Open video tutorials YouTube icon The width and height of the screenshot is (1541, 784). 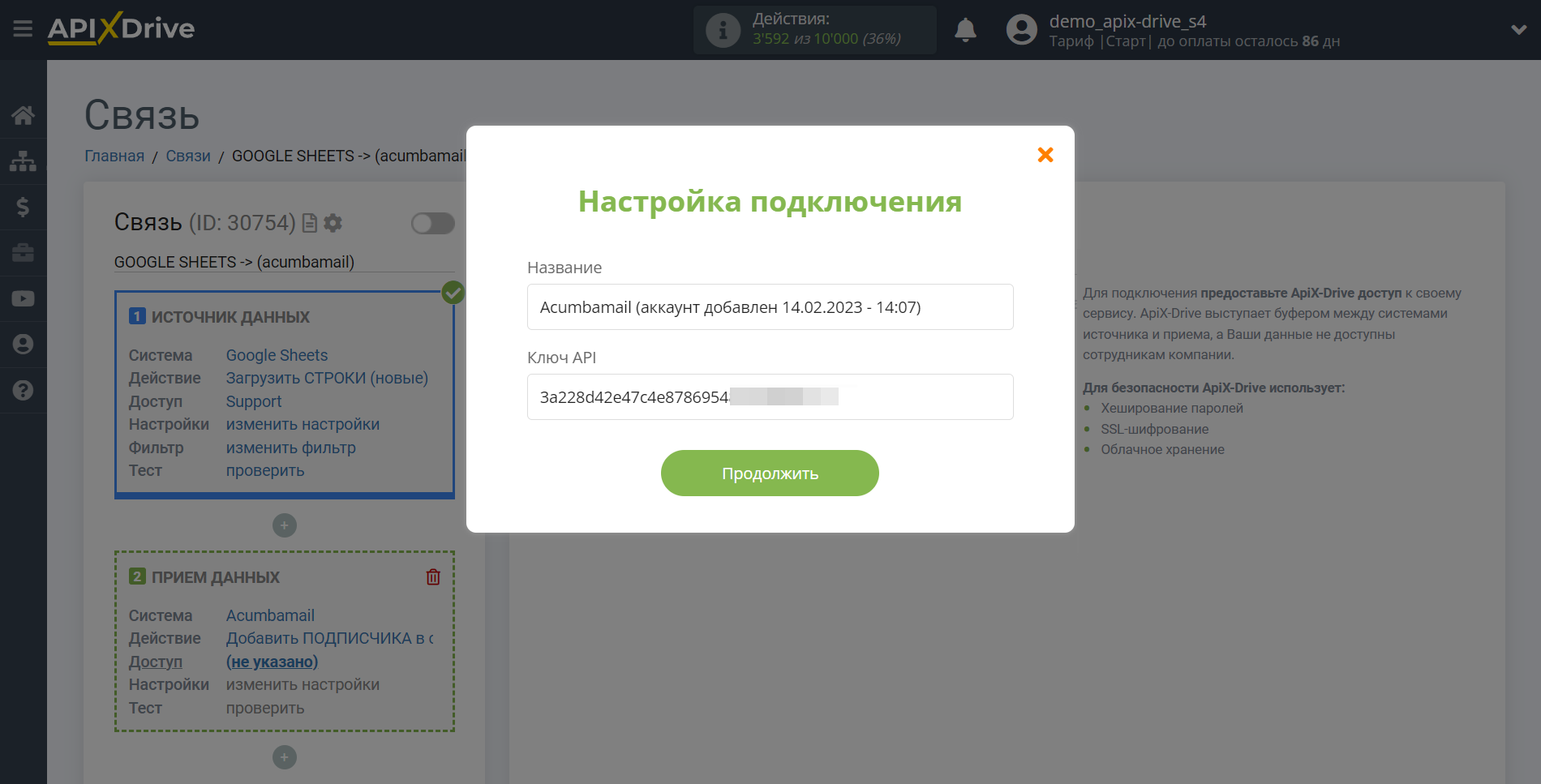(x=23, y=298)
